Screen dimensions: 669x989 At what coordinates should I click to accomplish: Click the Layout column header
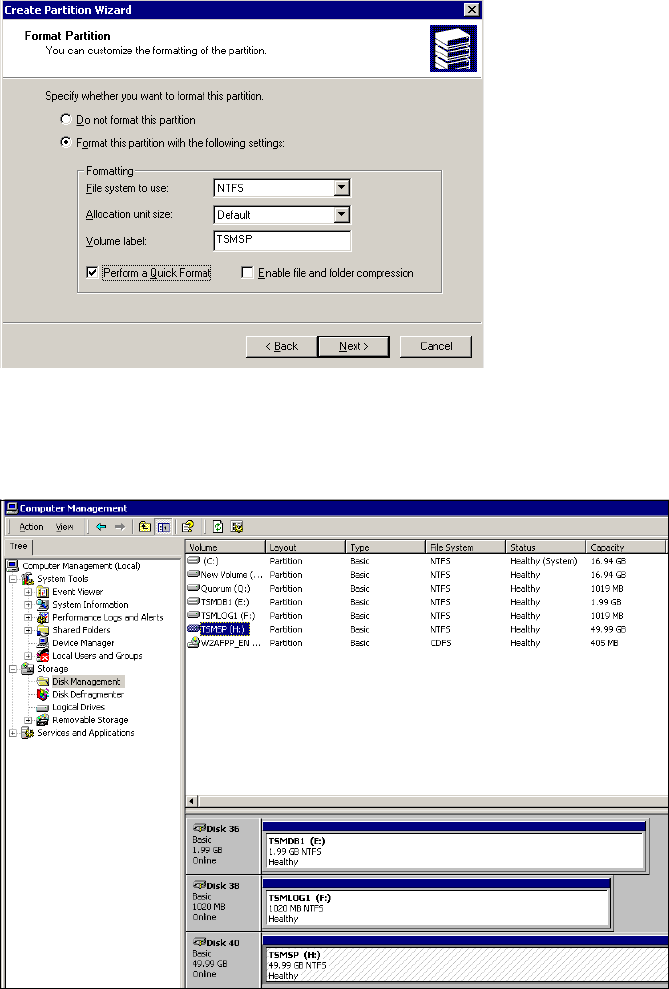pos(306,547)
